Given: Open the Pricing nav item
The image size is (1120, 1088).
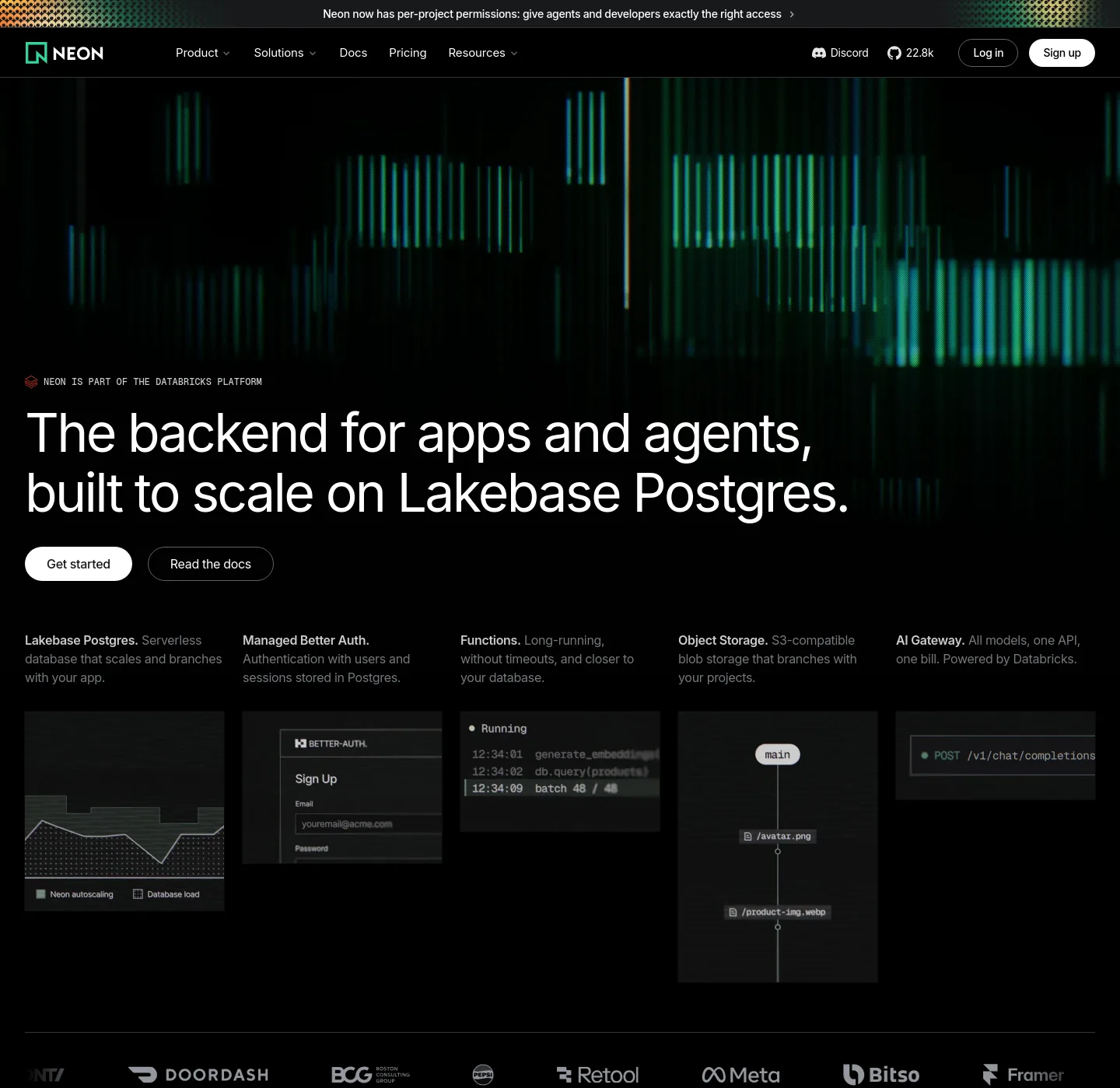Looking at the screenshot, I should coord(408,53).
